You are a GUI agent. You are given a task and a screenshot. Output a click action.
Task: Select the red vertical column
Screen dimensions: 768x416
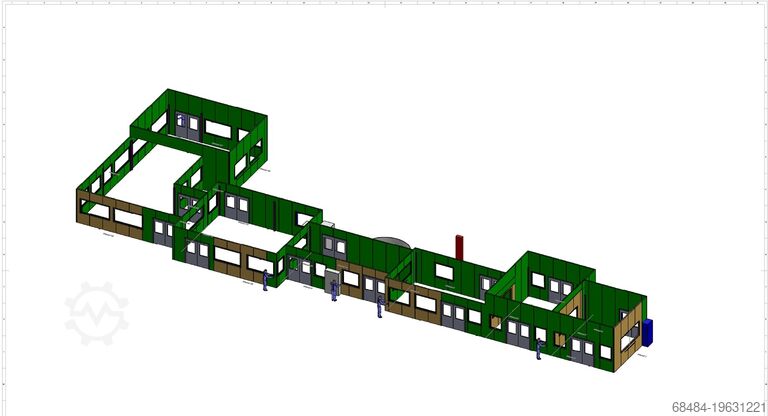click(459, 247)
